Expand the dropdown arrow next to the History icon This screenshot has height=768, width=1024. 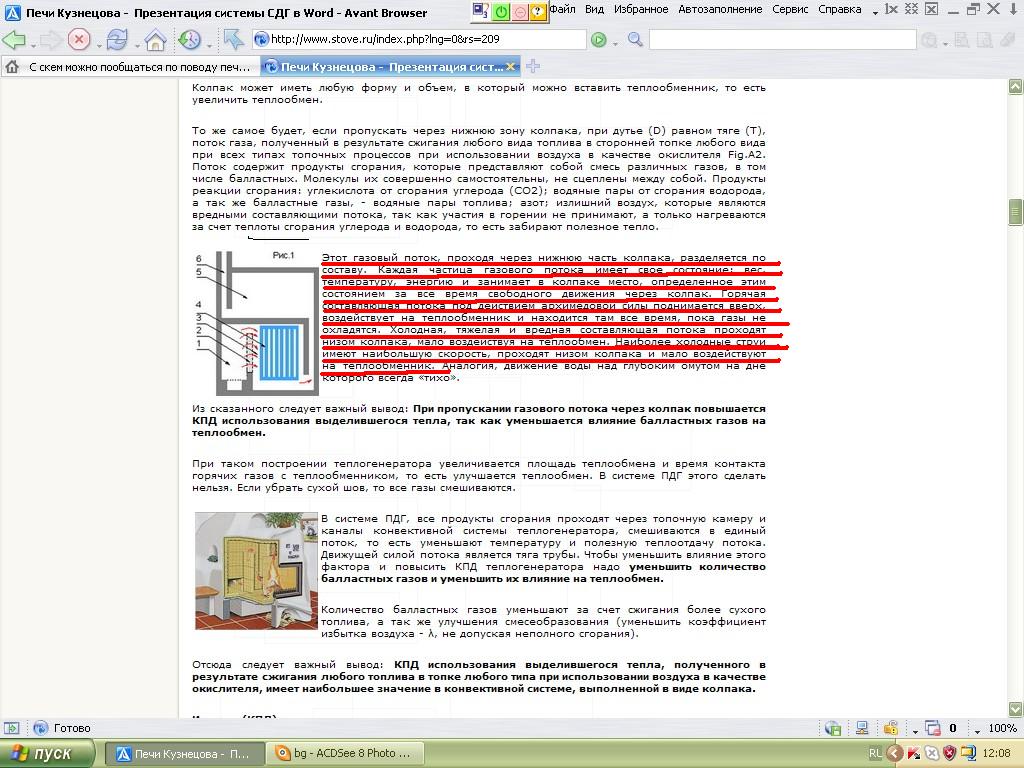tap(209, 44)
